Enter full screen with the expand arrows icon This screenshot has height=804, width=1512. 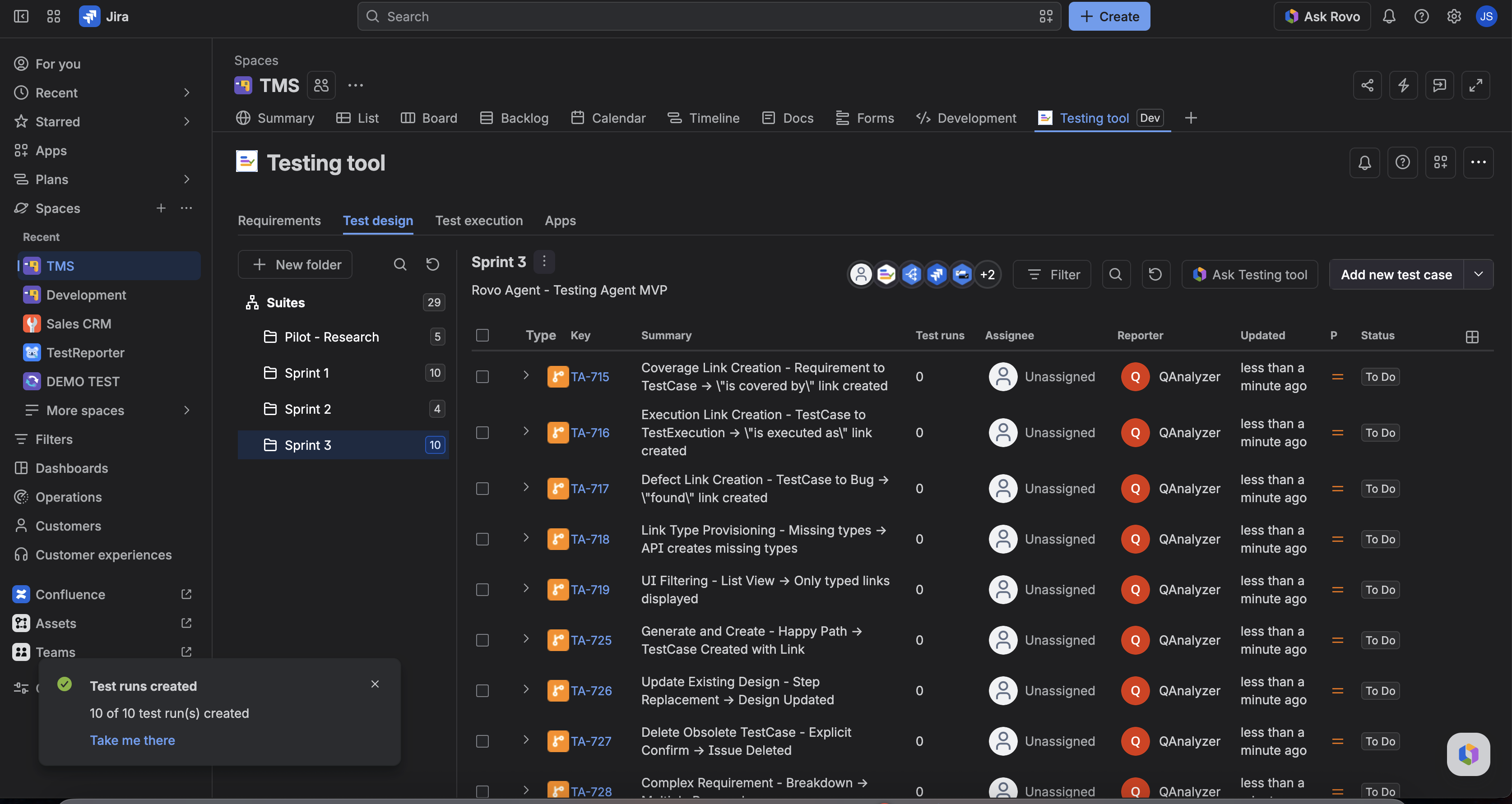[1475, 85]
